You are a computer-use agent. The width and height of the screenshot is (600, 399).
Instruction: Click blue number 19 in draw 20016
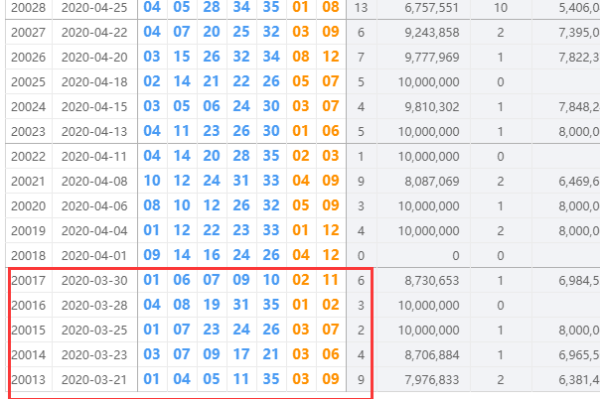coord(212,305)
